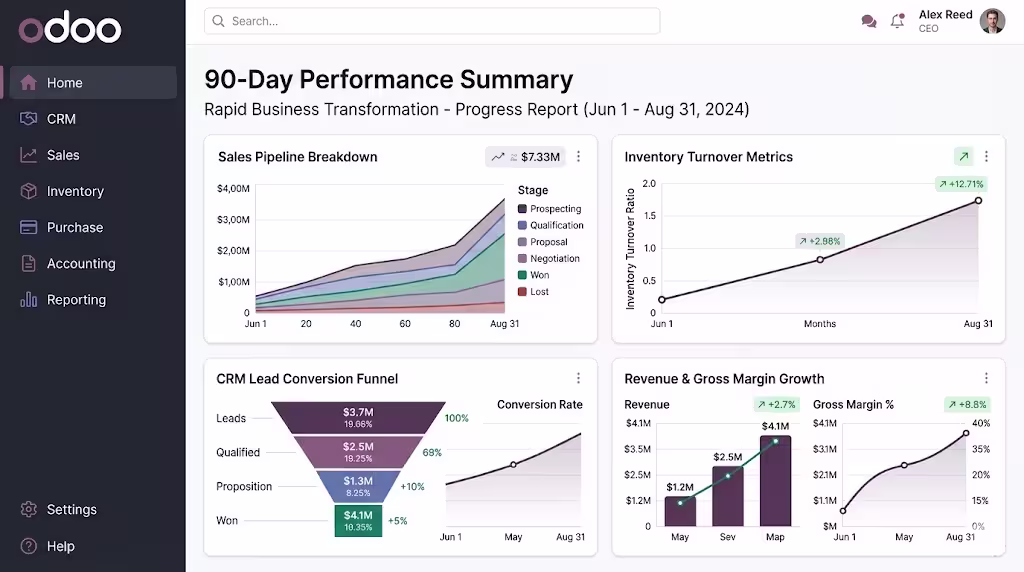Image resolution: width=1024 pixels, height=572 pixels.
Task: Click the Inventory Turnover trend arrow icon
Action: [963, 156]
